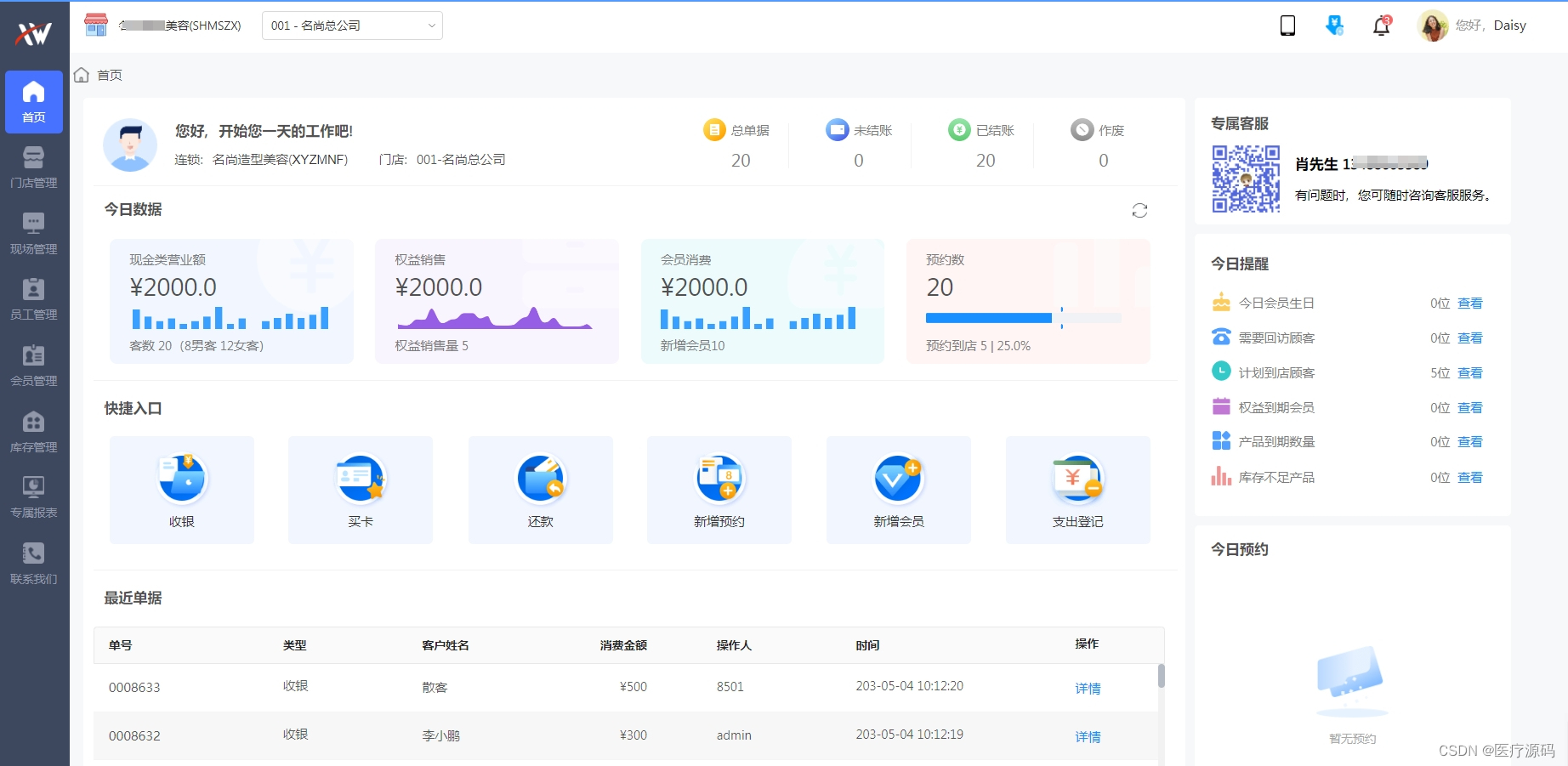Click the 预约数 progress bar

(x=1024, y=318)
